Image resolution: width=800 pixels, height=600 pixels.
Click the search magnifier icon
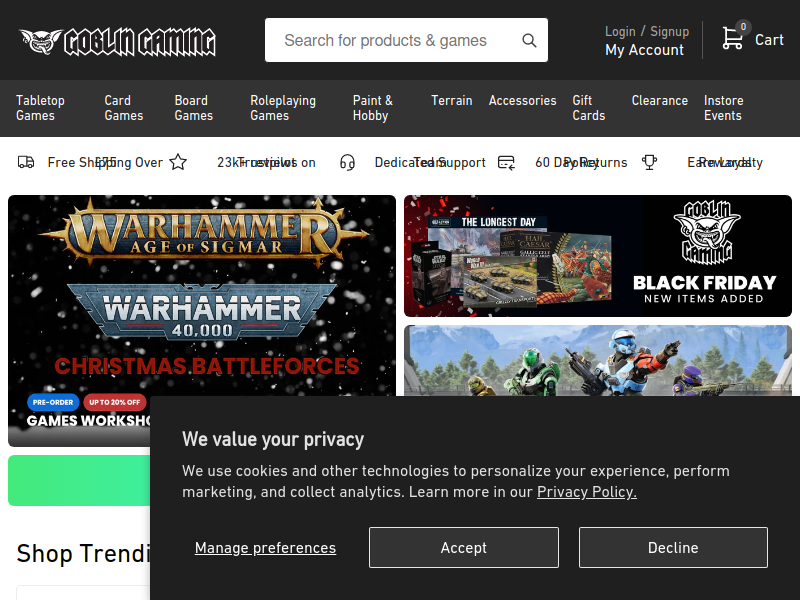click(x=529, y=40)
